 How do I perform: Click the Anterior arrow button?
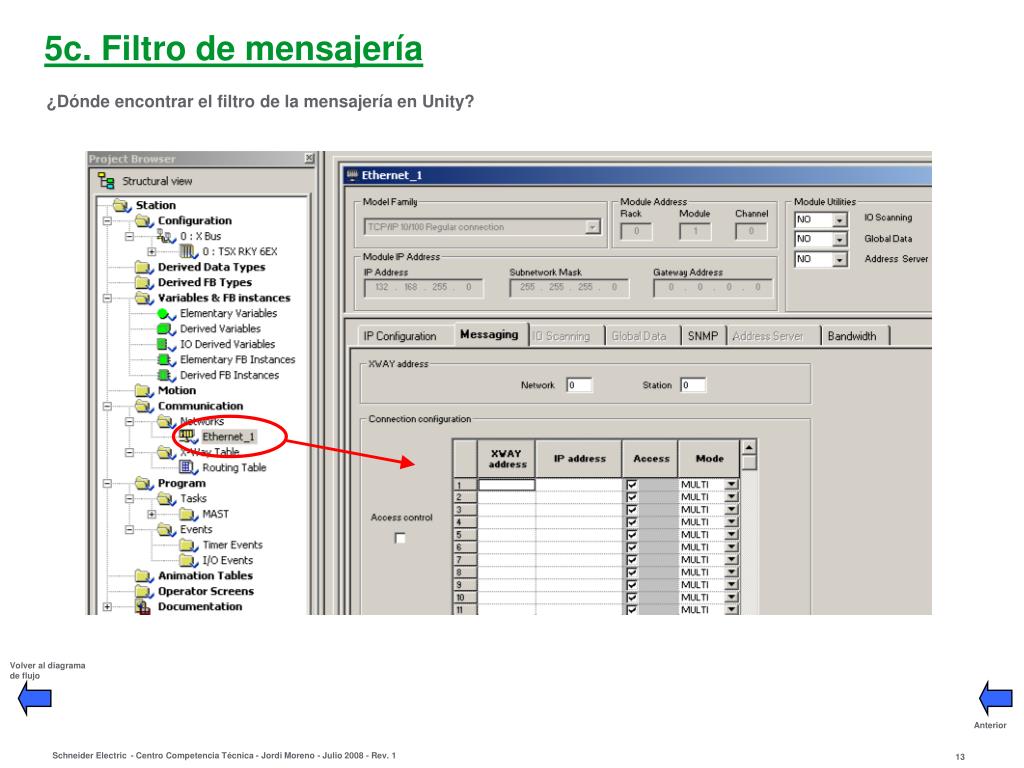(x=996, y=698)
